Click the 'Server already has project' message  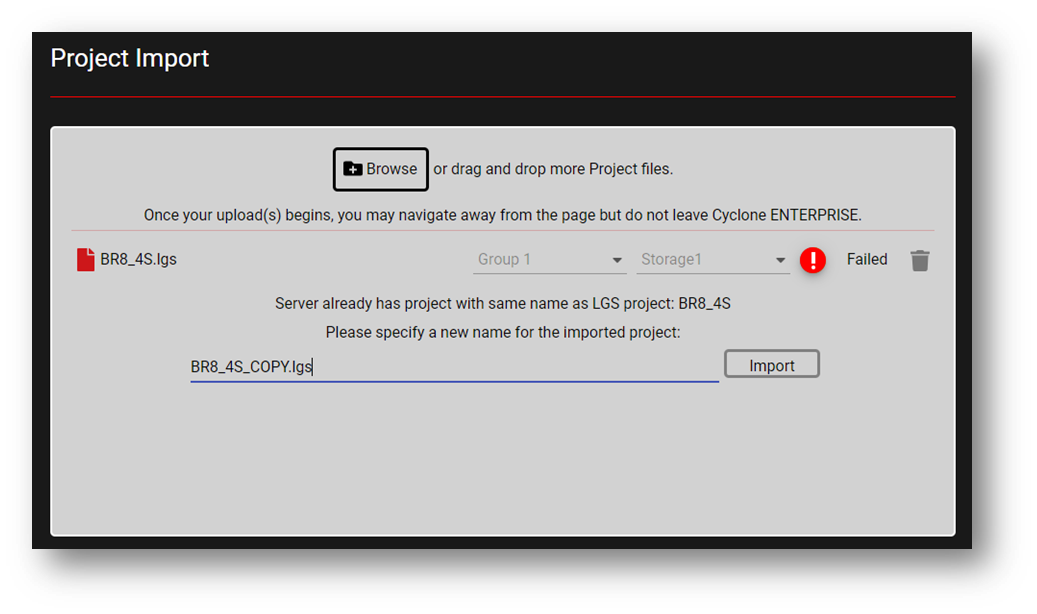(503, 304)
